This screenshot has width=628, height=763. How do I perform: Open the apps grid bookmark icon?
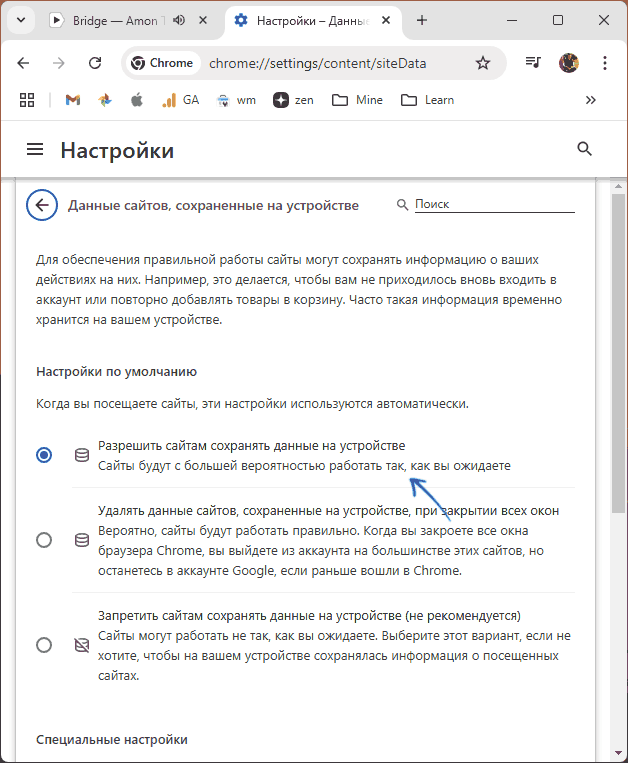[27, 100]
